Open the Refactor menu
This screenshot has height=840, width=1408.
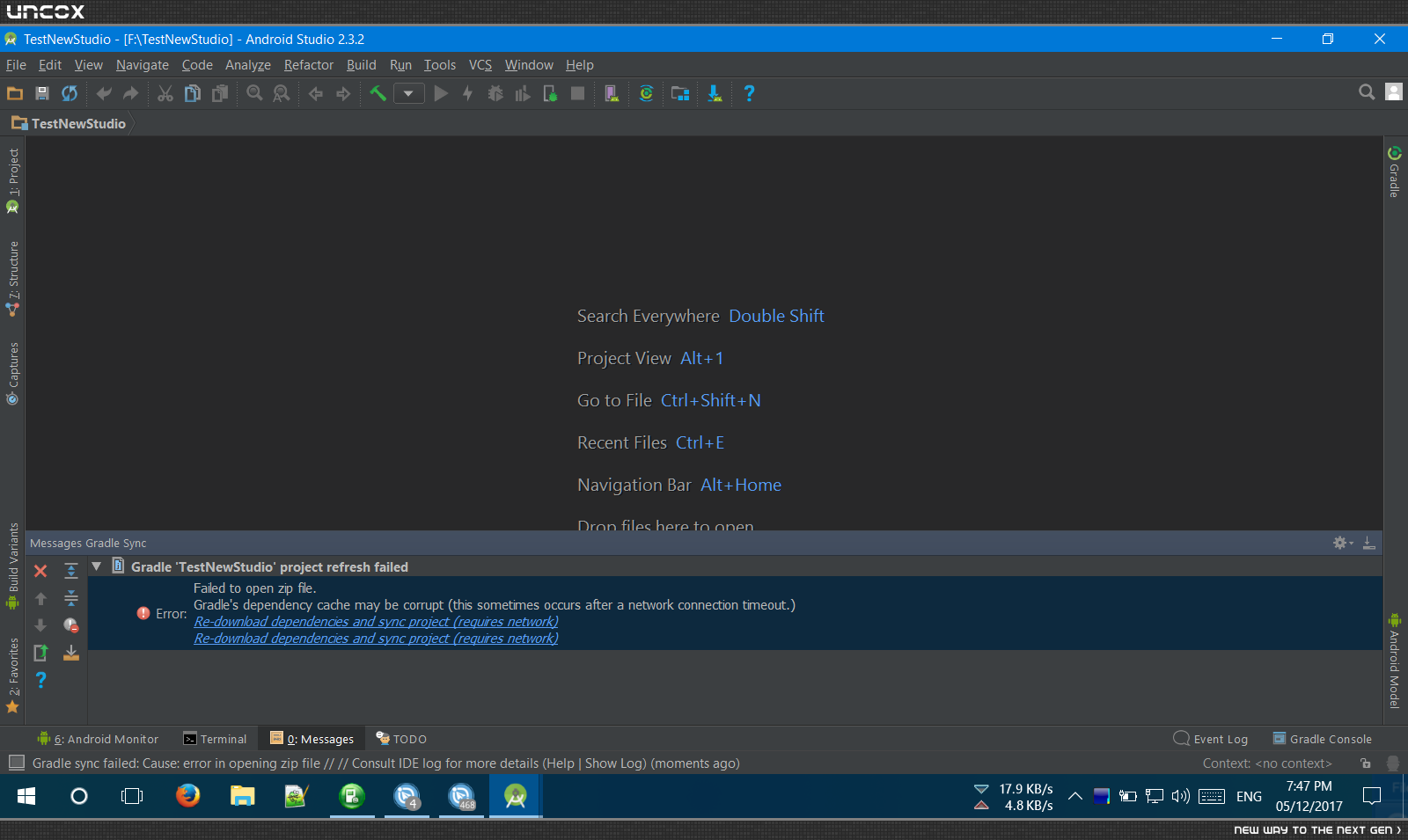pos(309,65)
